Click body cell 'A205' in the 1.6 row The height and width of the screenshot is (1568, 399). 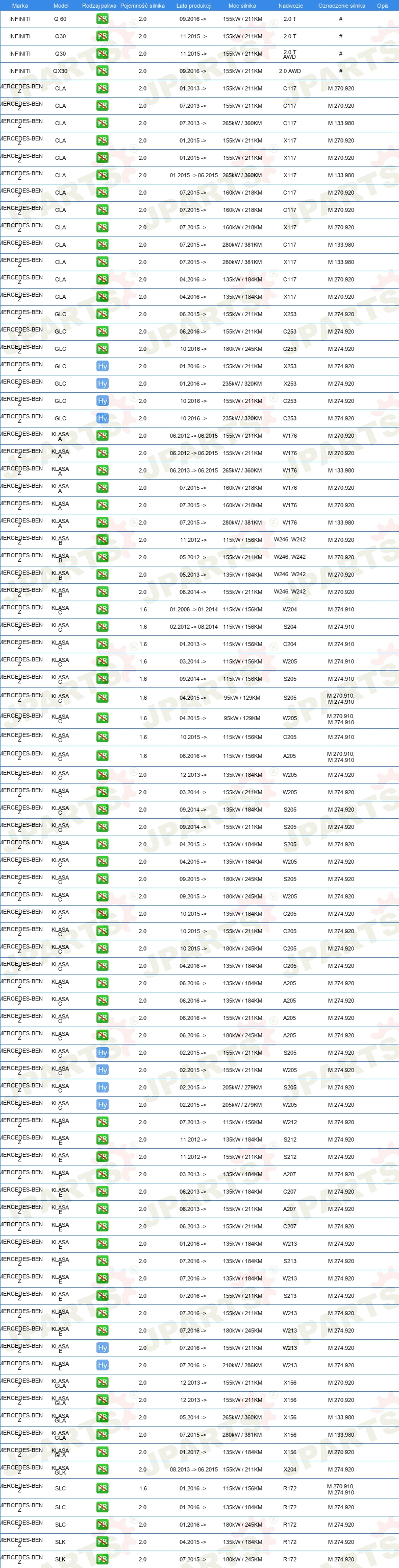point(290,756)
